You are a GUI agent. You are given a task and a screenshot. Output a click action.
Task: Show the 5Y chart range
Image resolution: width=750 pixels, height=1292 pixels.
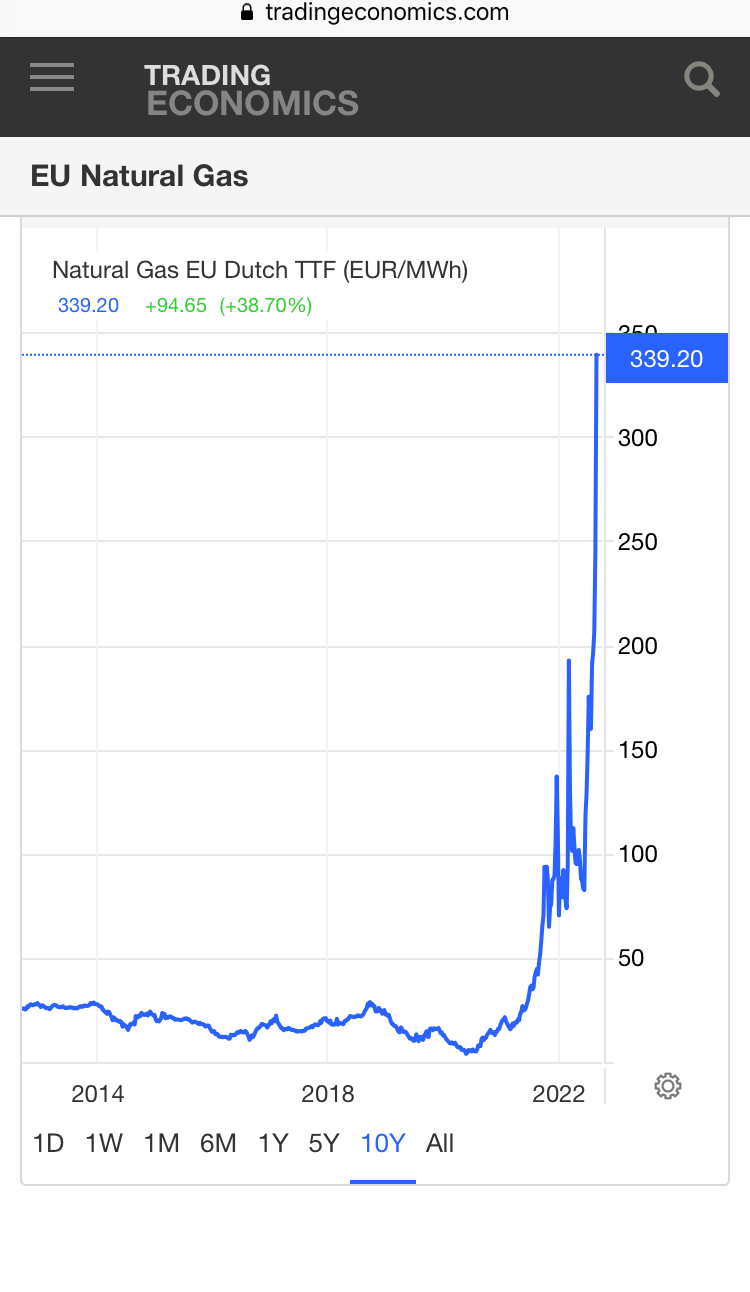click(x=324, y=1143)
